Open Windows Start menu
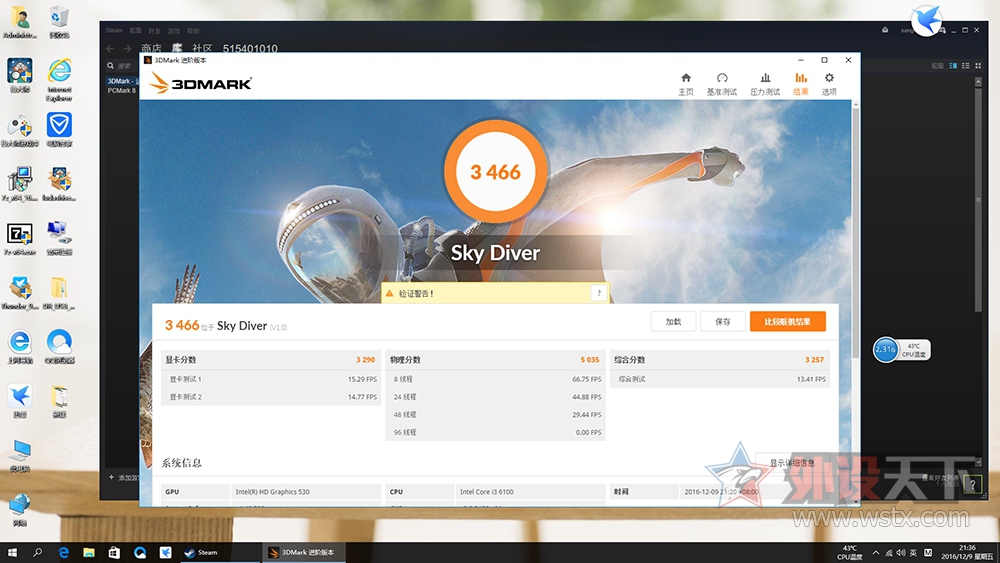The height and width of the screenshot is (563, 1000). (12, 552)
